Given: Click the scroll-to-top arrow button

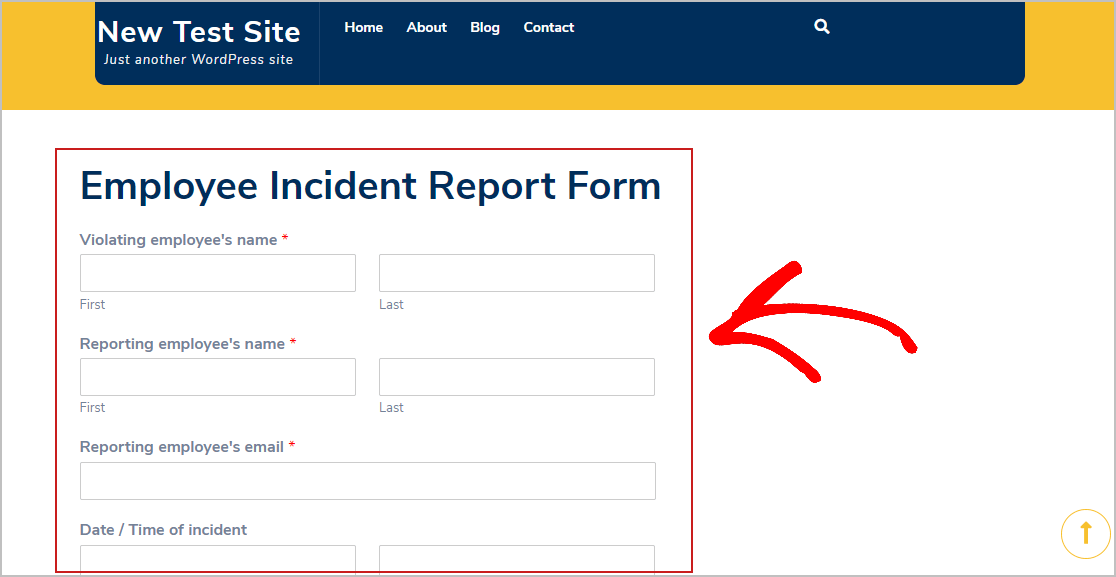Looking at the screenshot, I should [1085, 533].
